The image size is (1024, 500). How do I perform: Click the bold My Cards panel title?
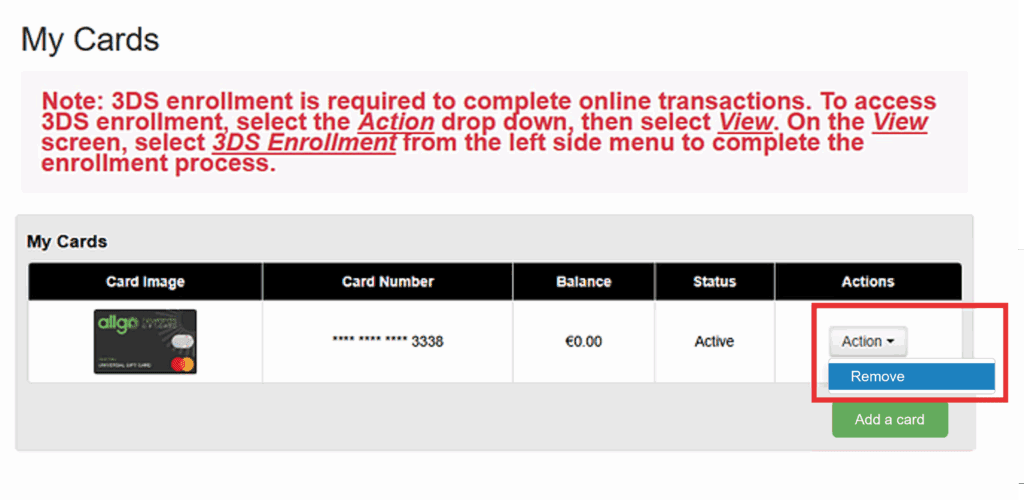[67, 242]
